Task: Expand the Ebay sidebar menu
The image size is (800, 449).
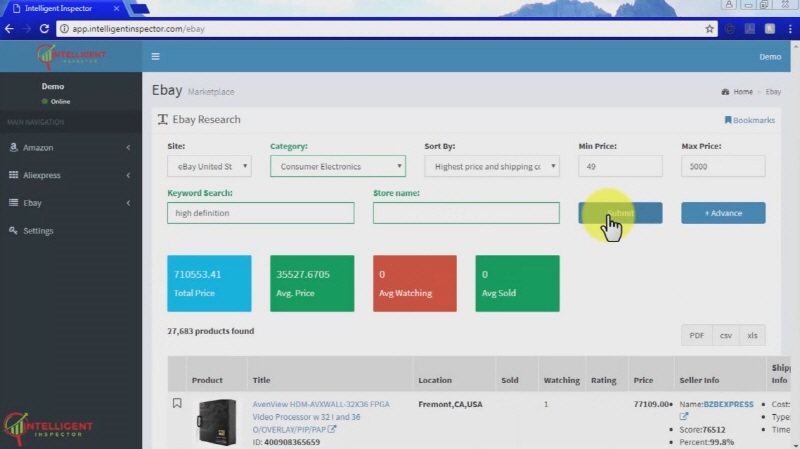Action: 71,203
